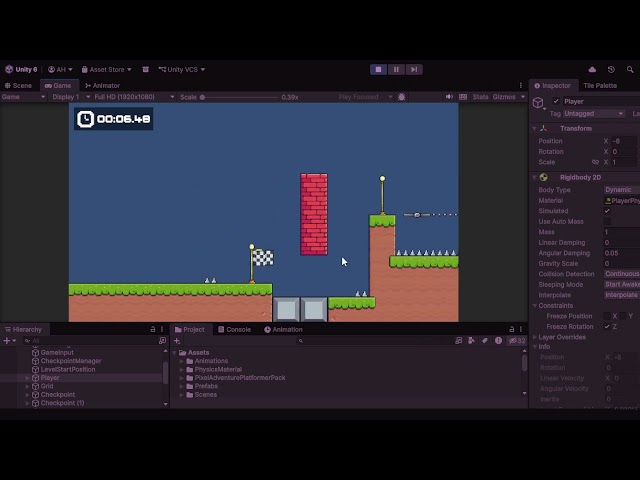Open the AH account dropdown
Screen dimensions: 640x480
click(x=60, y=69)
